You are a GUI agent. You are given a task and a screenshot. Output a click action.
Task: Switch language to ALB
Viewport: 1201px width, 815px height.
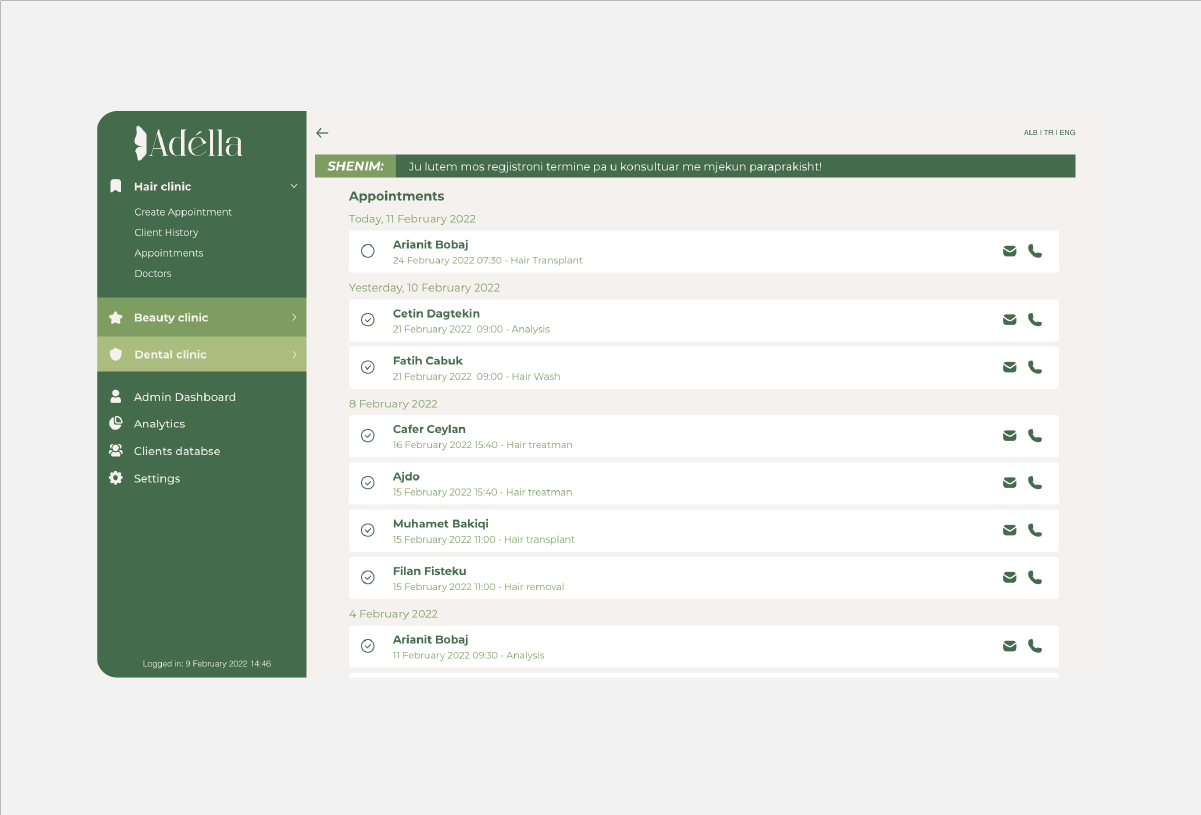tap(1030, 133)
